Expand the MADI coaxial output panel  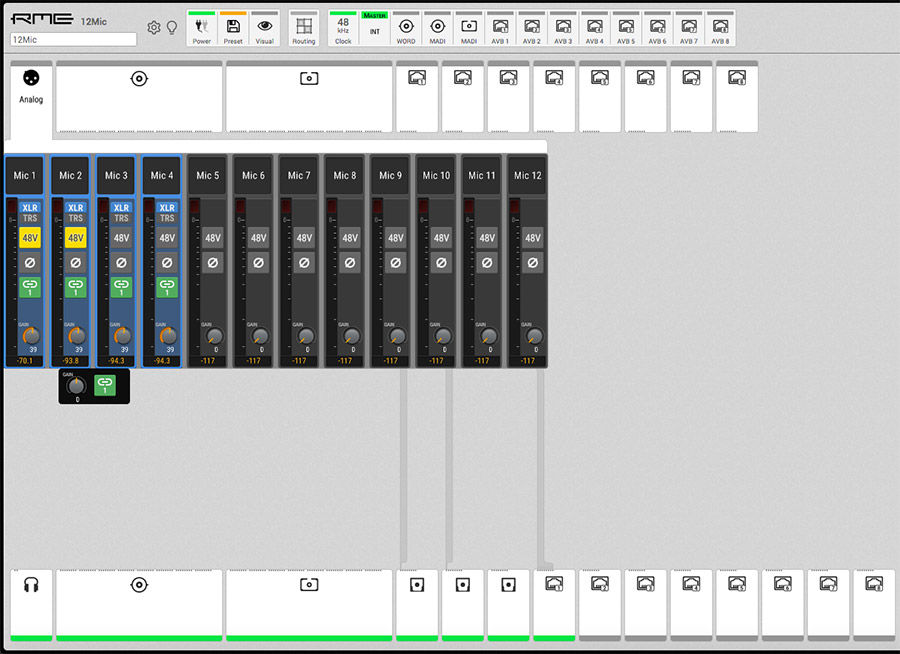click(139, 605)
